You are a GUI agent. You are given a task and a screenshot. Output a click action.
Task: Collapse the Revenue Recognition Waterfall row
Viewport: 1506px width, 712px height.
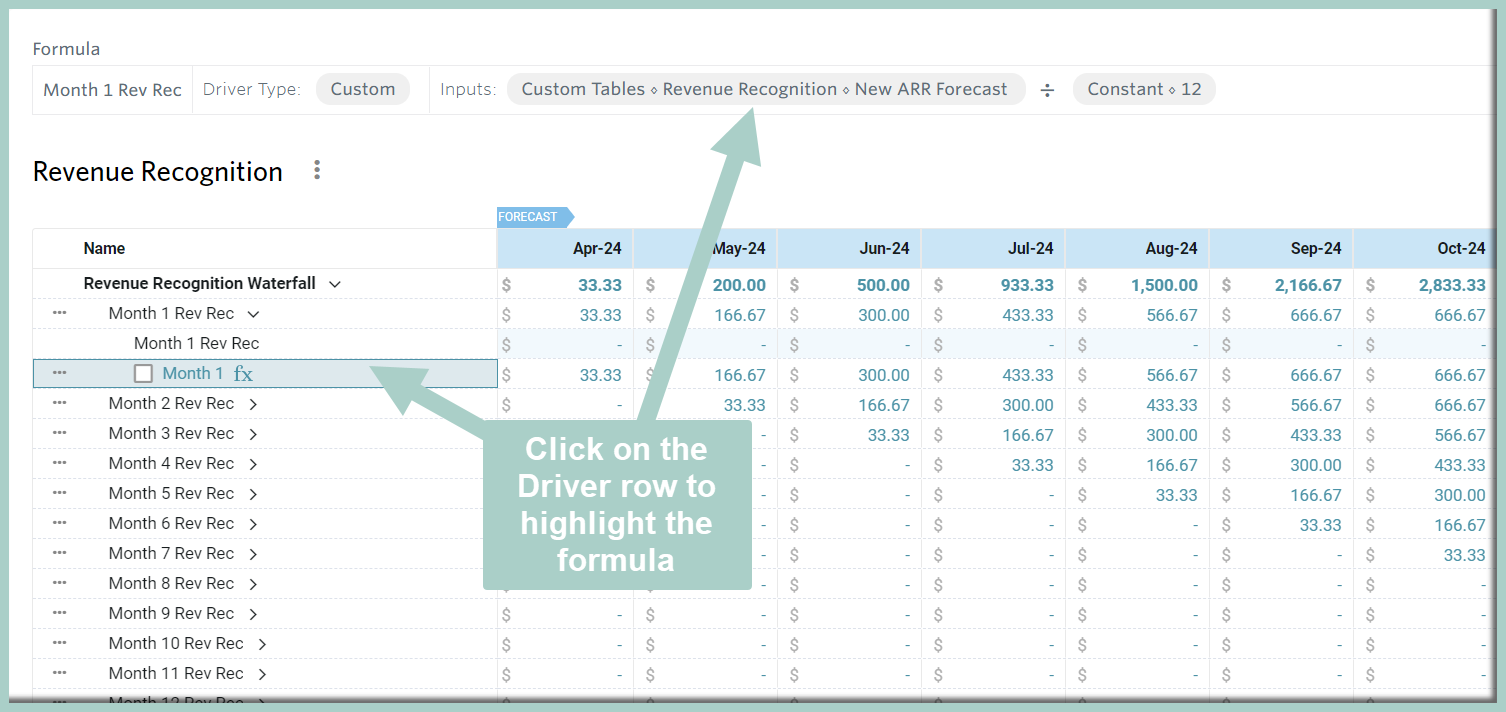pyautogui.click(x=334, y=283)
